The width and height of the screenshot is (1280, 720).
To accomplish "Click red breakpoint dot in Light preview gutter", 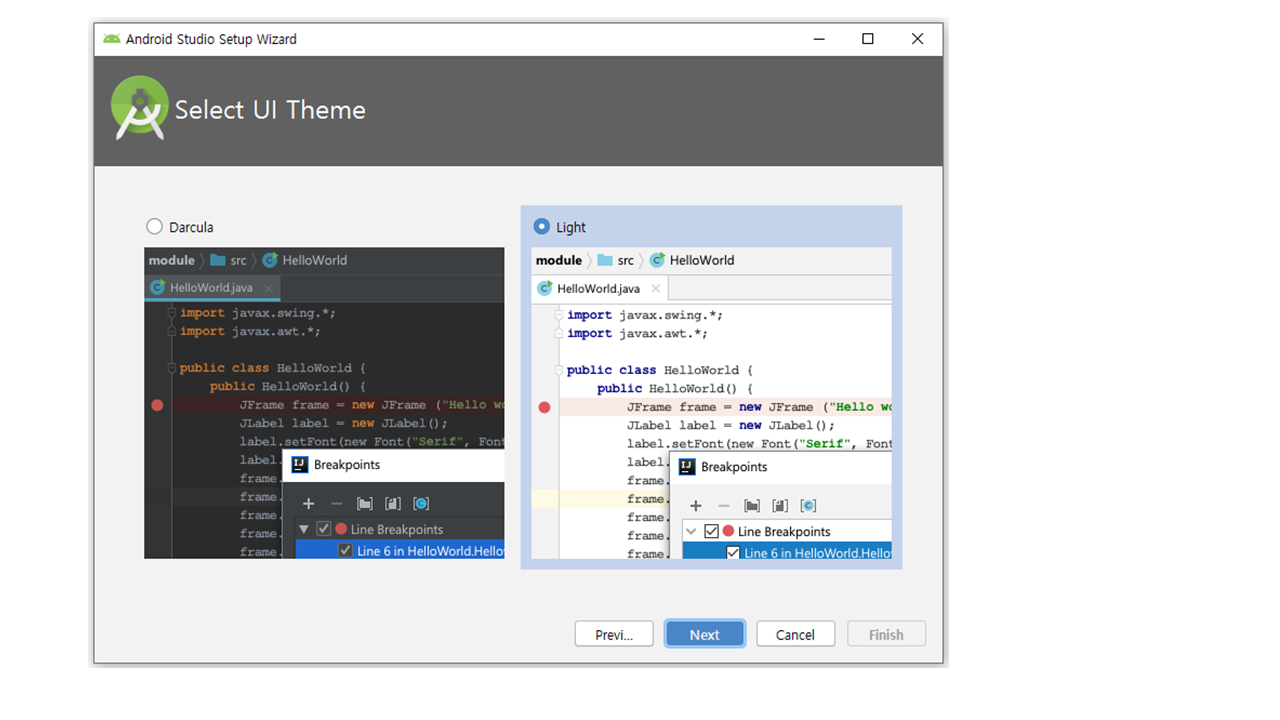I will pos(544,407).
